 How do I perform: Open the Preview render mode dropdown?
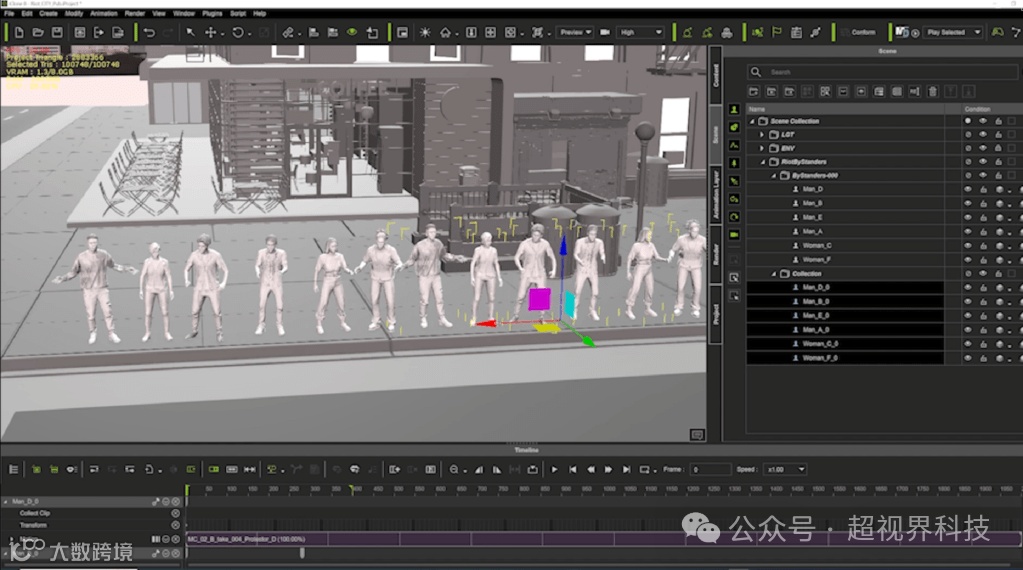(x=574, y=33)
